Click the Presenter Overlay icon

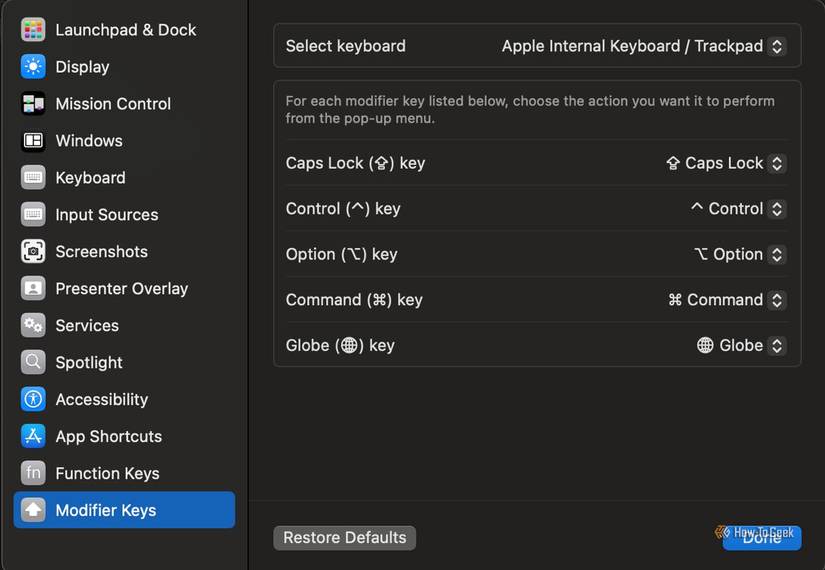pos(33,288)
